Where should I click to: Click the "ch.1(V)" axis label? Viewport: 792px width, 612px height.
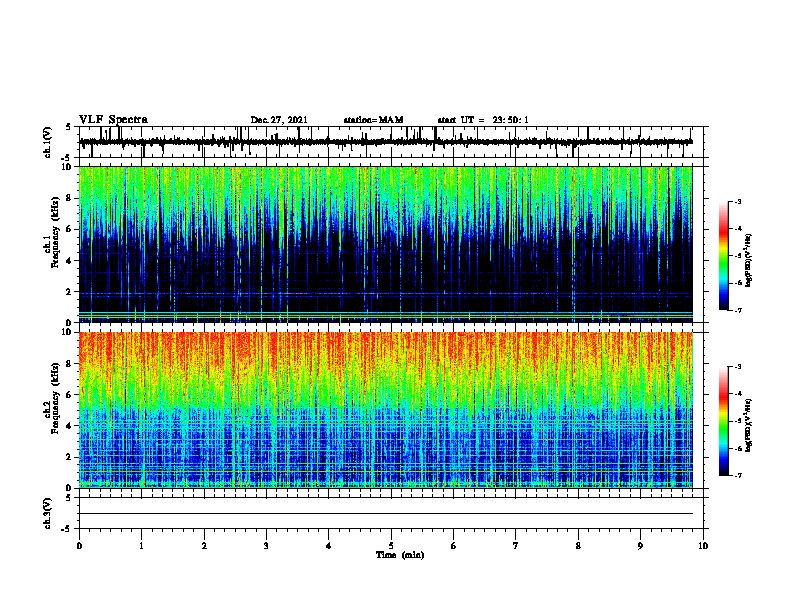[48, 142]
